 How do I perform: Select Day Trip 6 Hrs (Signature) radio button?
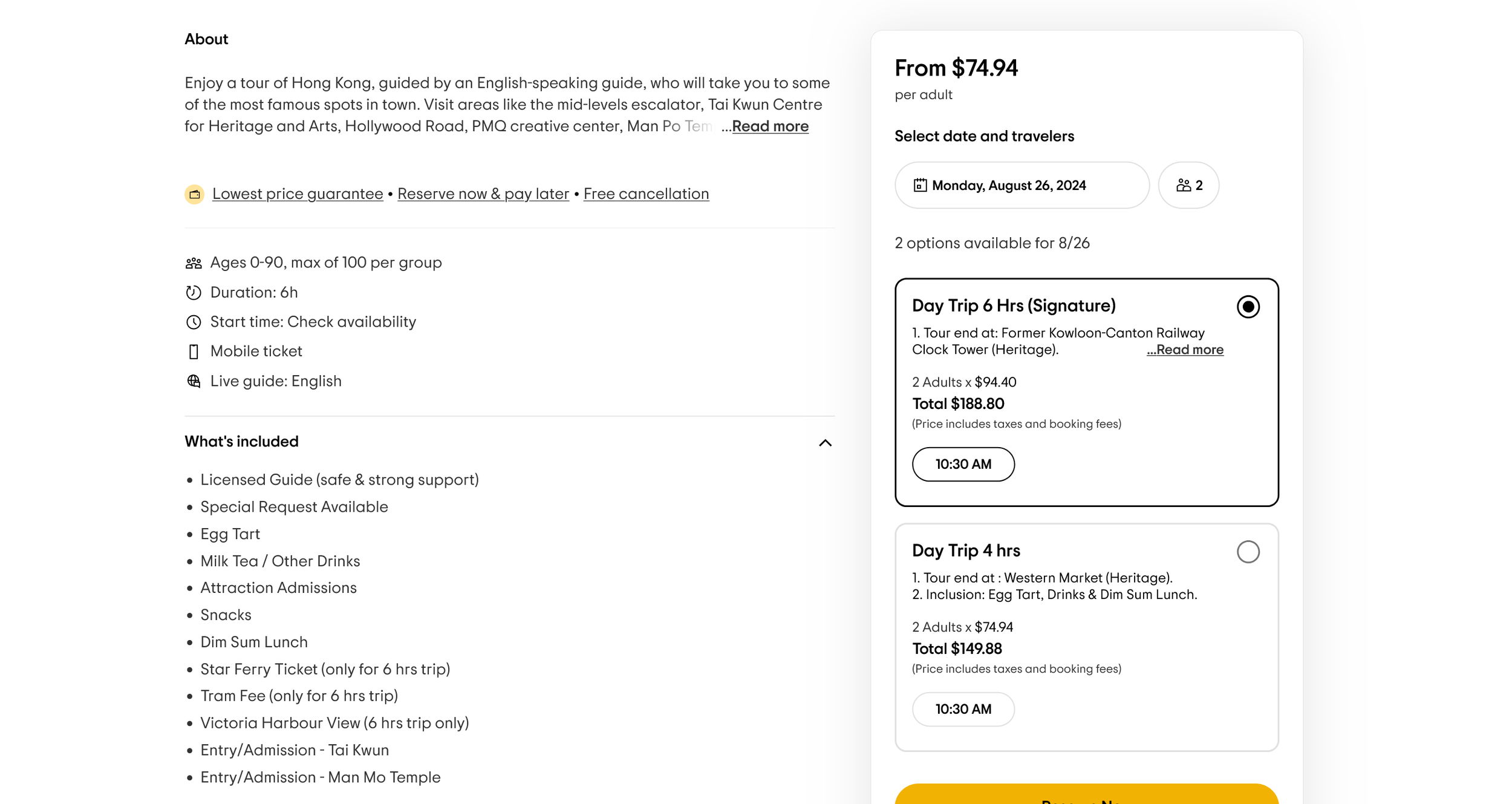coord(1248,307)
